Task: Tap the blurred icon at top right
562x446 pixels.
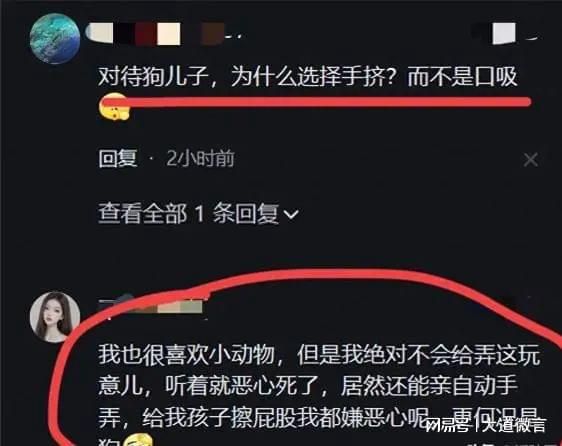Action: [x=505, y=33]
